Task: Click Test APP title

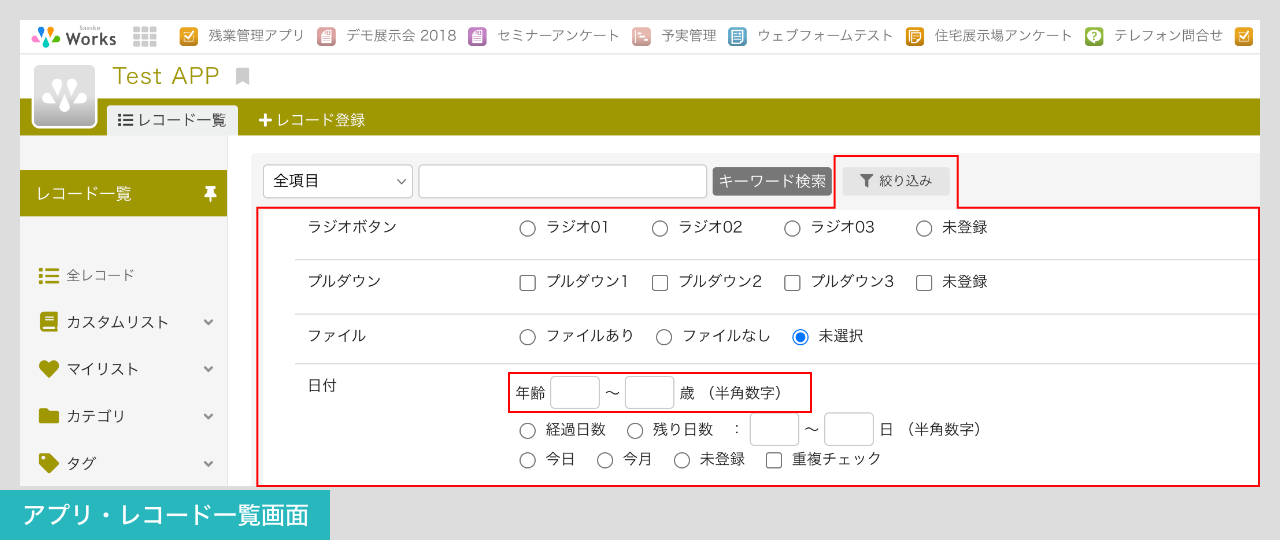Action: [166, 76]
